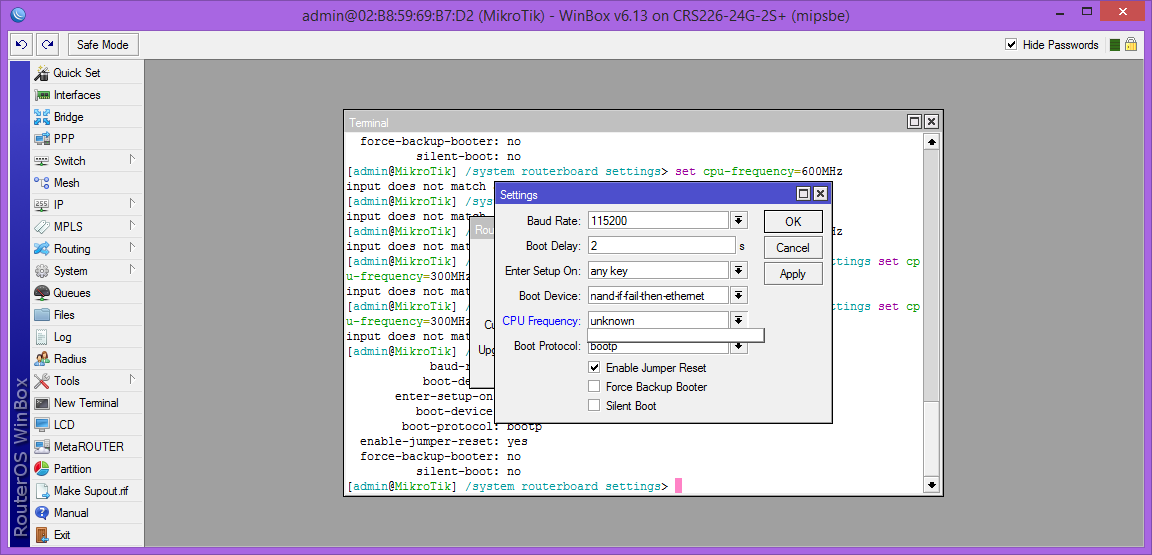
Task: Click the Enter Setup On value field
Action: point(658,271)
